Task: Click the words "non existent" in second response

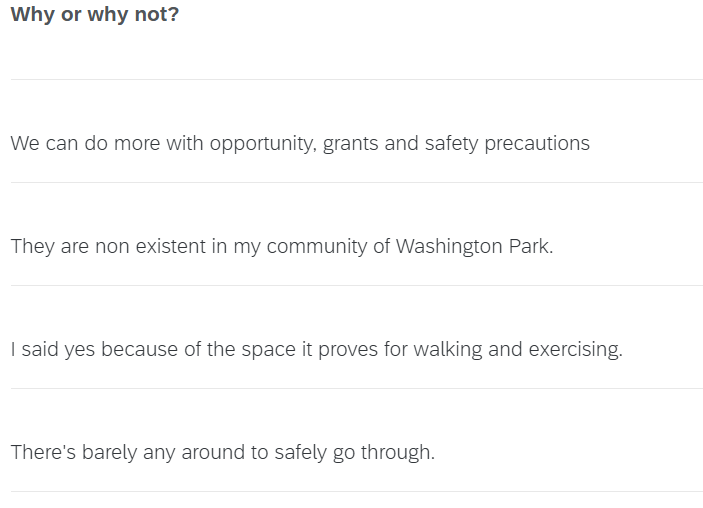Action: pyautogui.click(x=150, y=247)
